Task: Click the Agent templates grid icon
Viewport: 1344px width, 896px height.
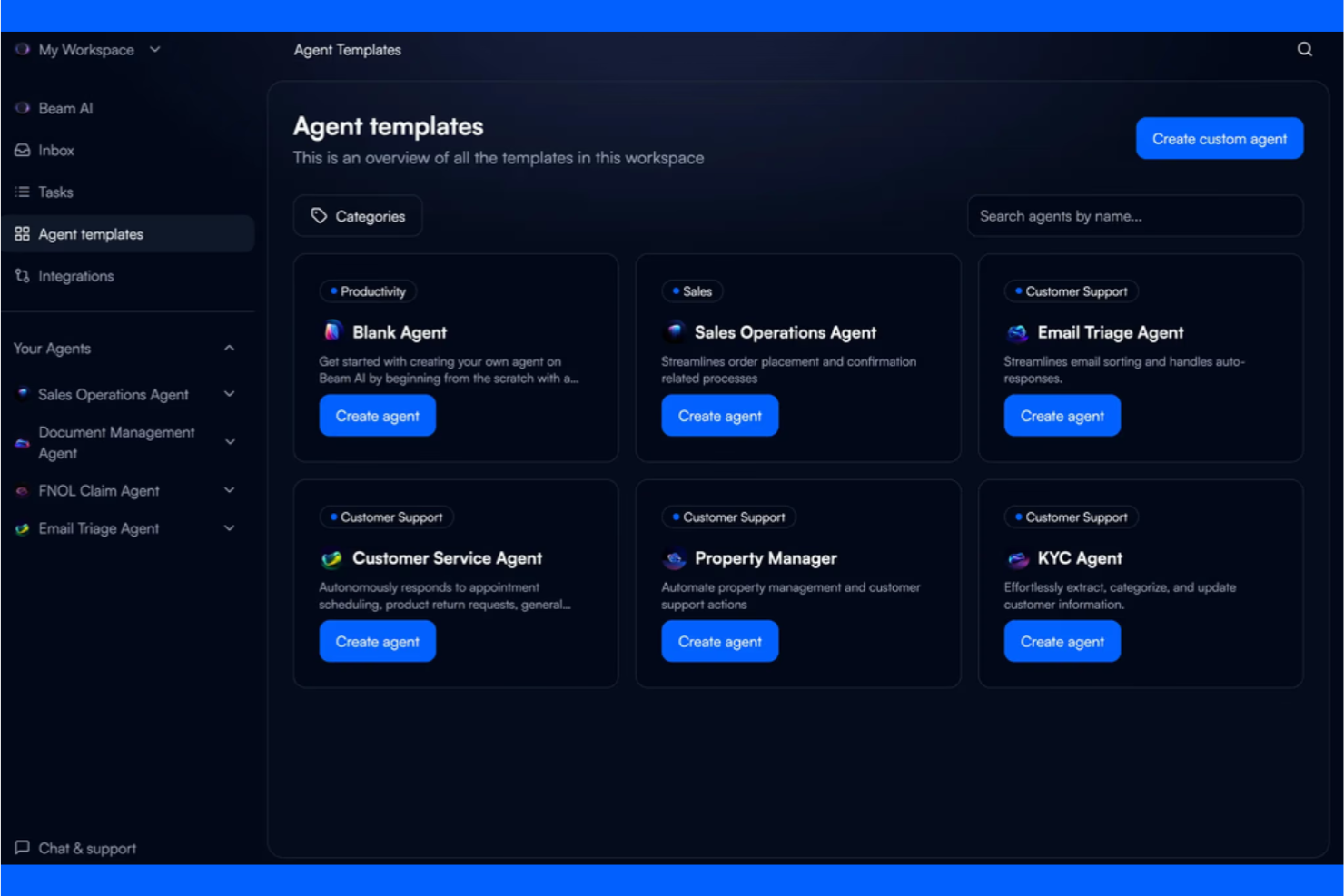Action: coord(22,234)
